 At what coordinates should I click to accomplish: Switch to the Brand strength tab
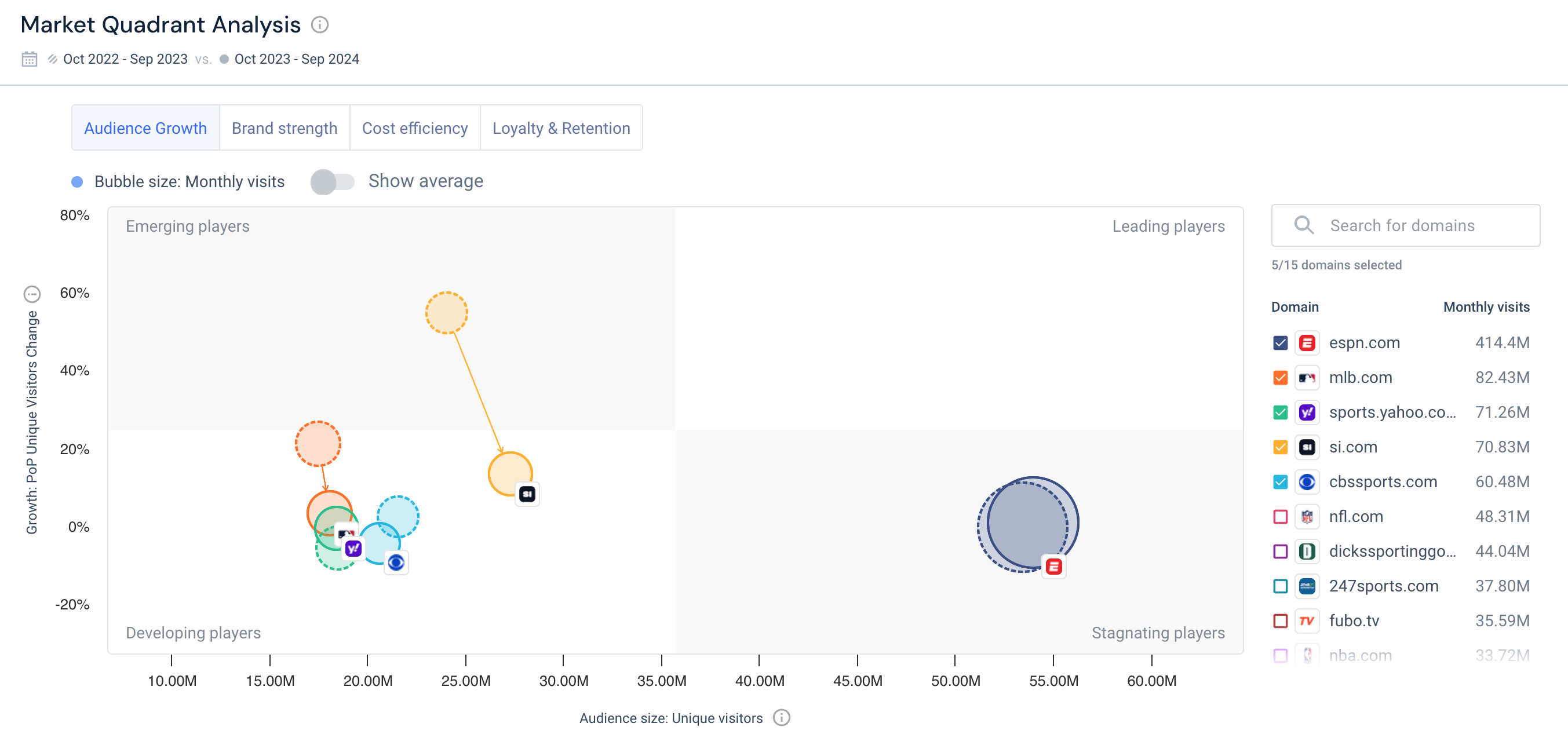click(x=285, y=128)
